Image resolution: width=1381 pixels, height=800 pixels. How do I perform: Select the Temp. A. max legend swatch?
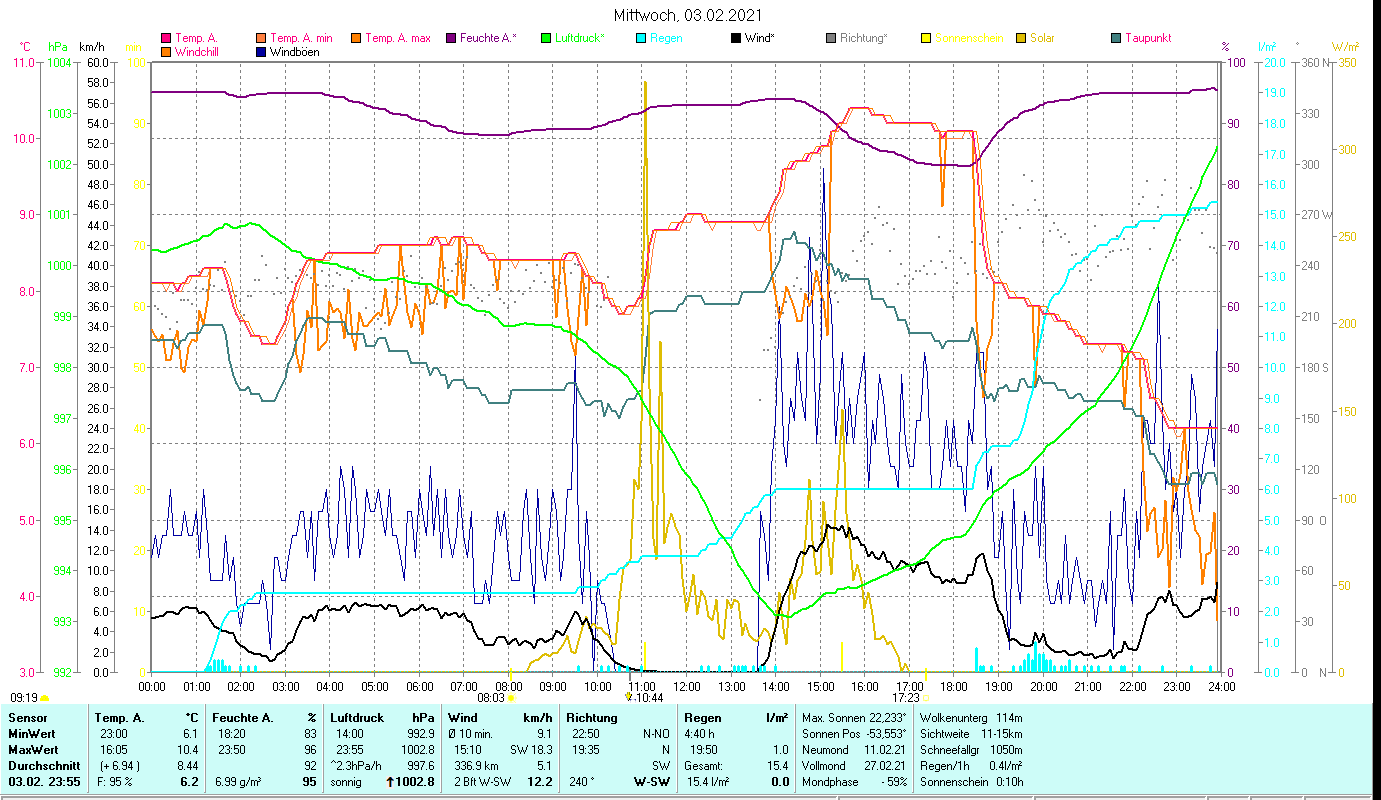(355, 38)
